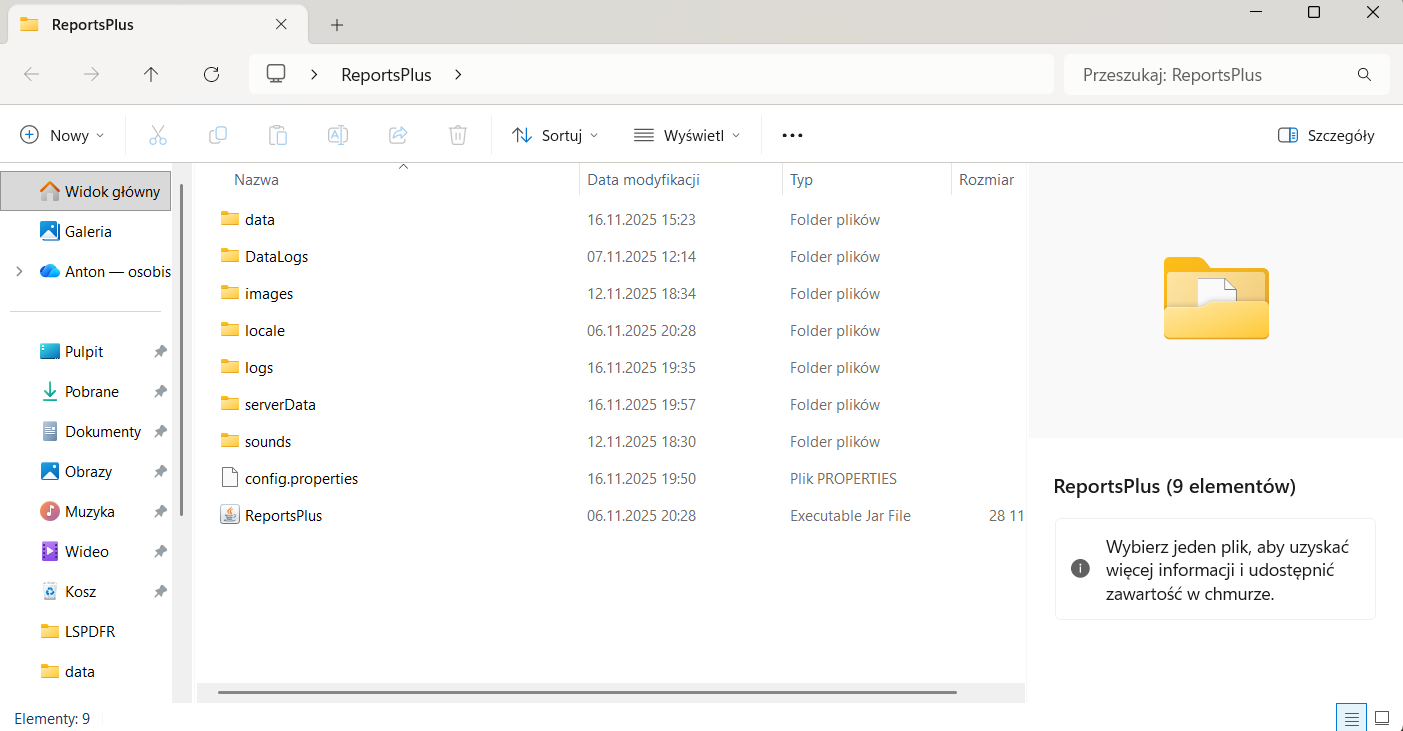Click the sounds folder icon
Viewport: 1403px width, 731px height.
point(230,441)
